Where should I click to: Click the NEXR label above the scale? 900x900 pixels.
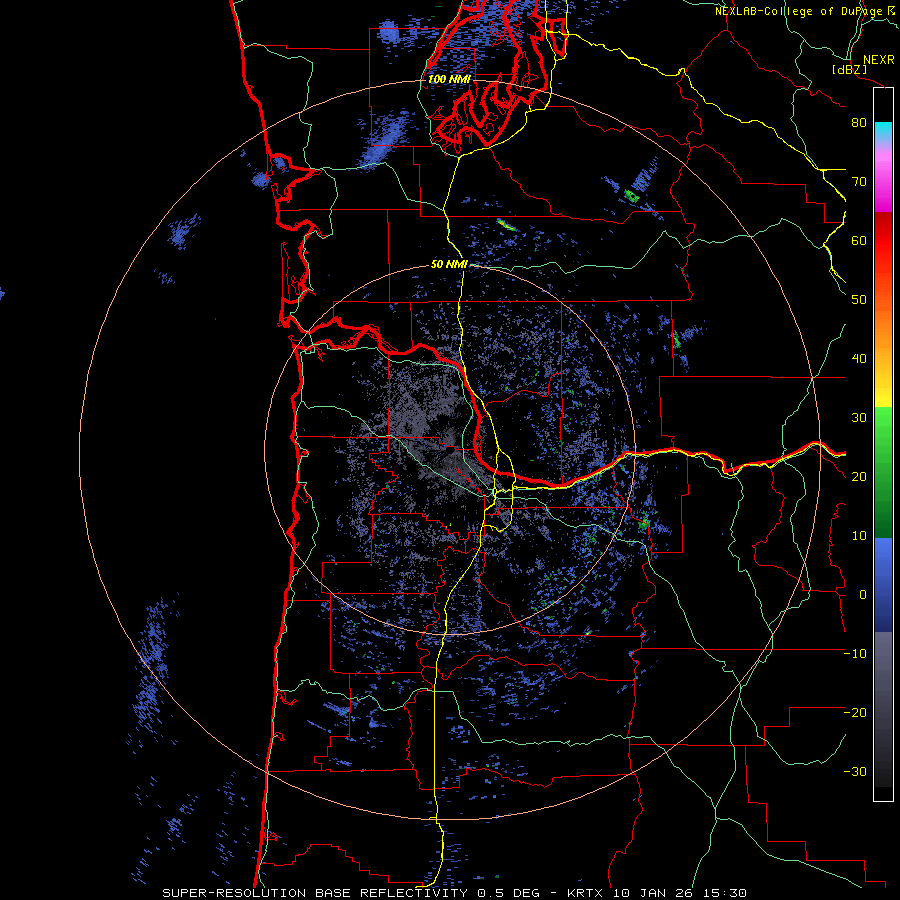click(x=878, y=60)
